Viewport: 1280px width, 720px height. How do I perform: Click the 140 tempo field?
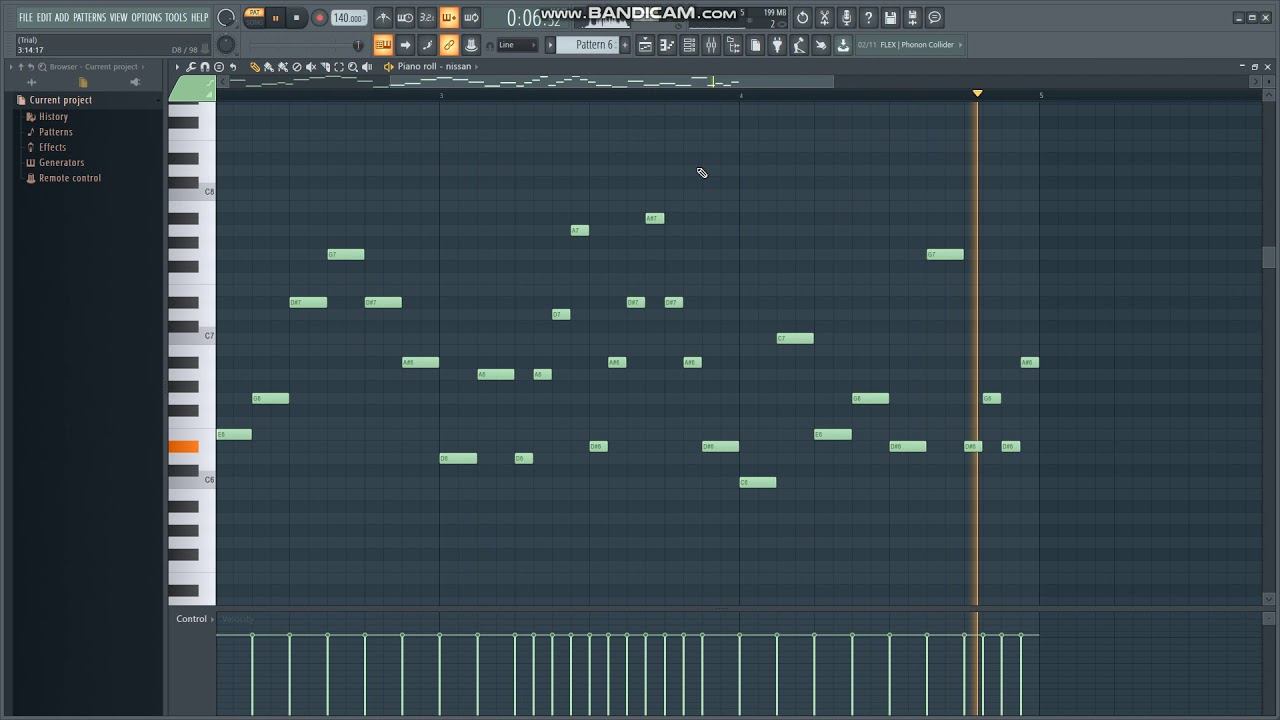point(349,18)
